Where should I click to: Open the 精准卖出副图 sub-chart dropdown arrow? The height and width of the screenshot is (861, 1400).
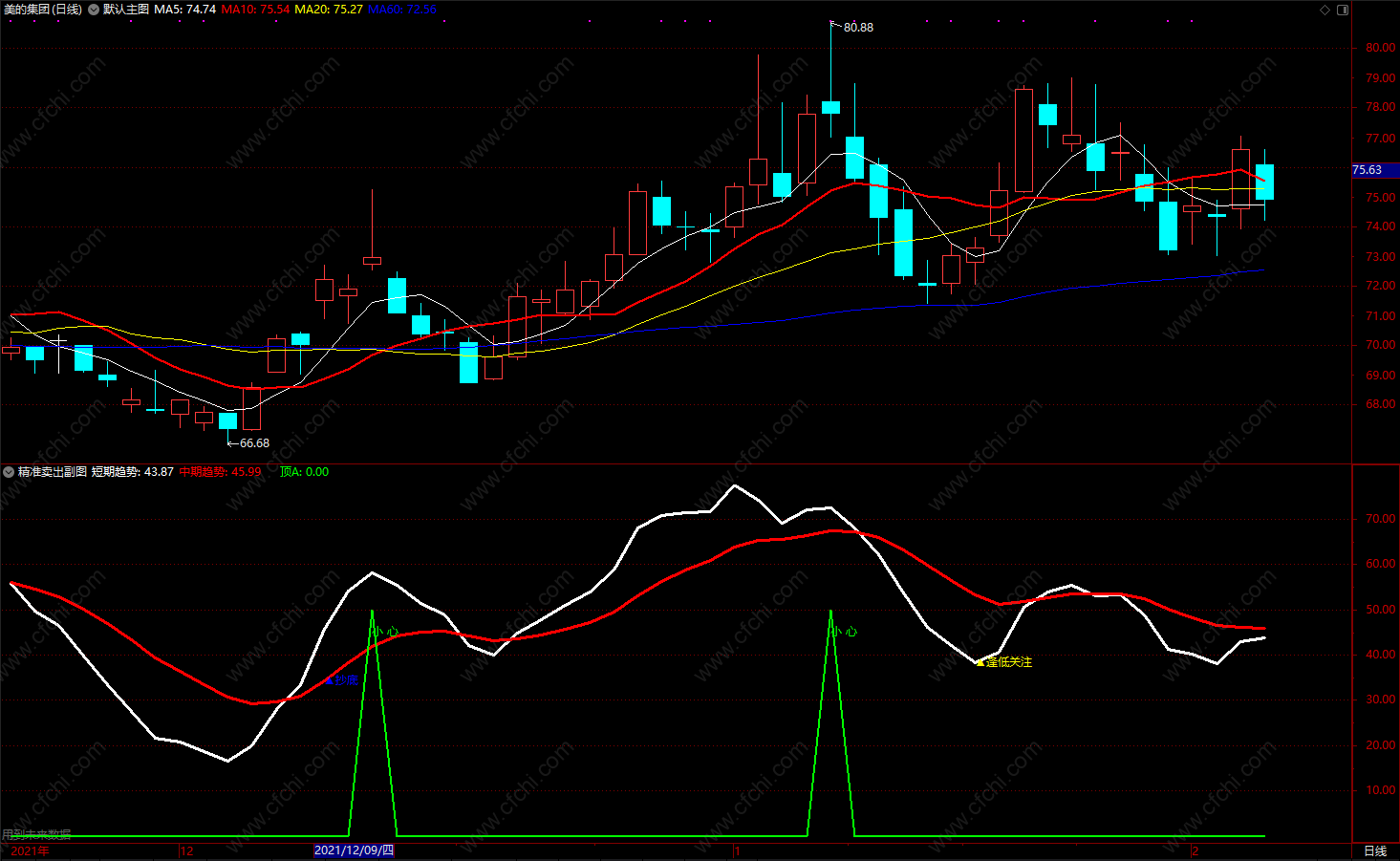pyautogui.click(x=9, y=472)
